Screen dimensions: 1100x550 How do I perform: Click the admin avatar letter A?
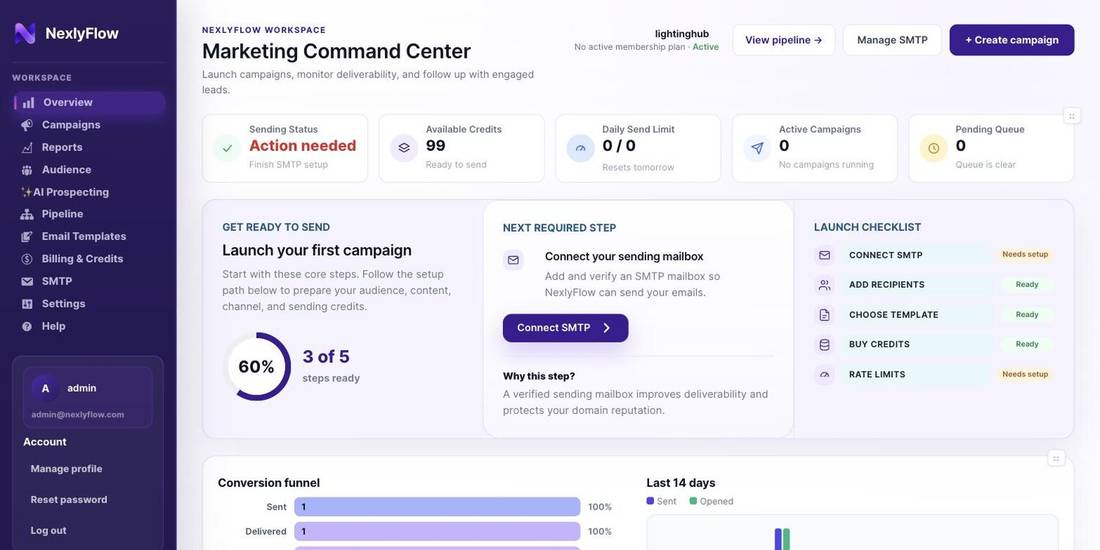[46, 388]
